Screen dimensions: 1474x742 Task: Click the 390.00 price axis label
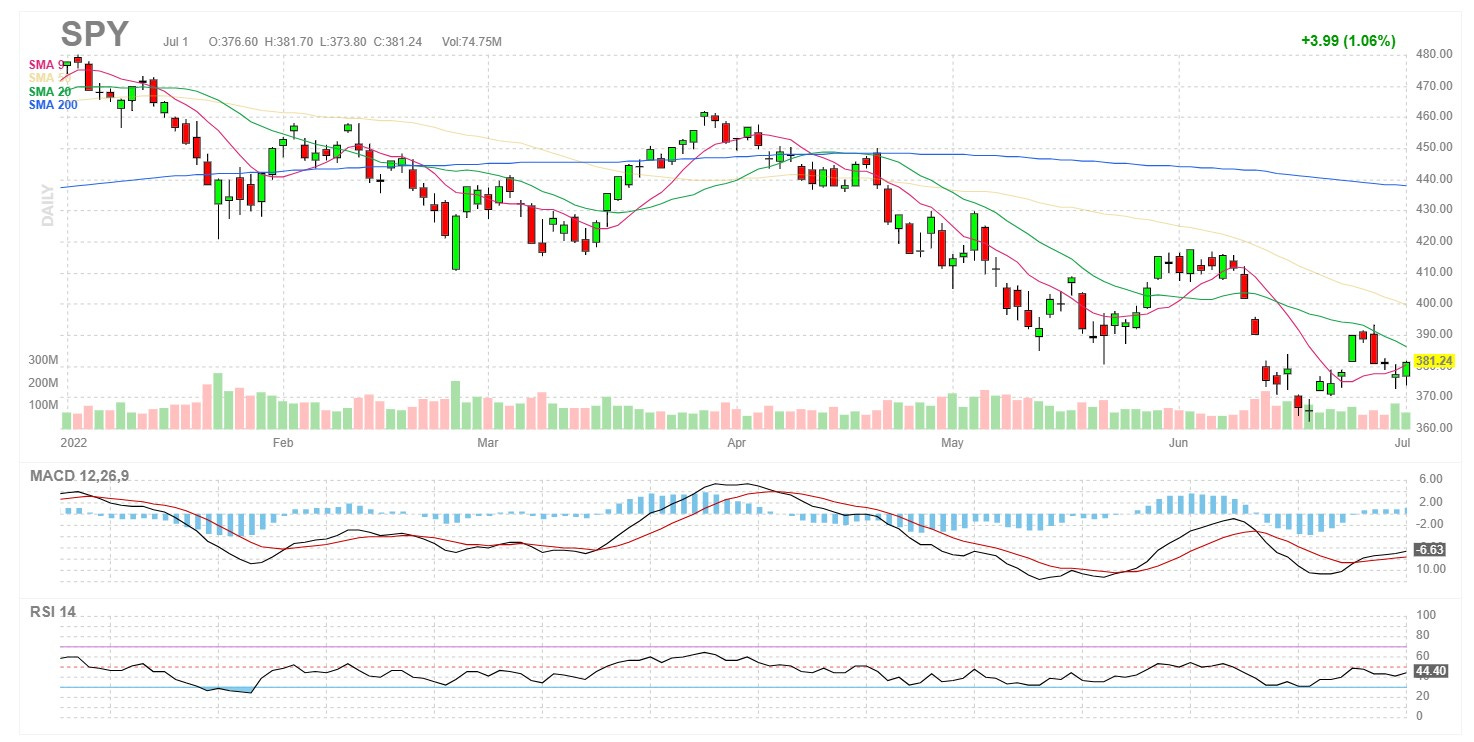(x=1435, y=334)
